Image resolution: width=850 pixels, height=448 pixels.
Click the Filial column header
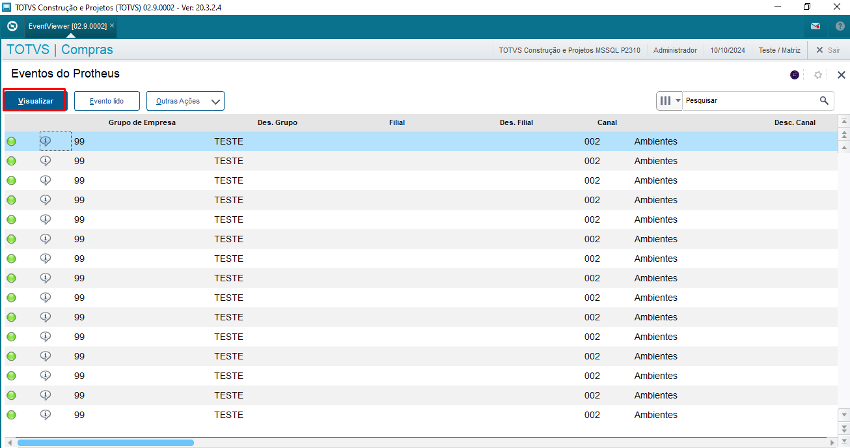click(x=397, y=123)
